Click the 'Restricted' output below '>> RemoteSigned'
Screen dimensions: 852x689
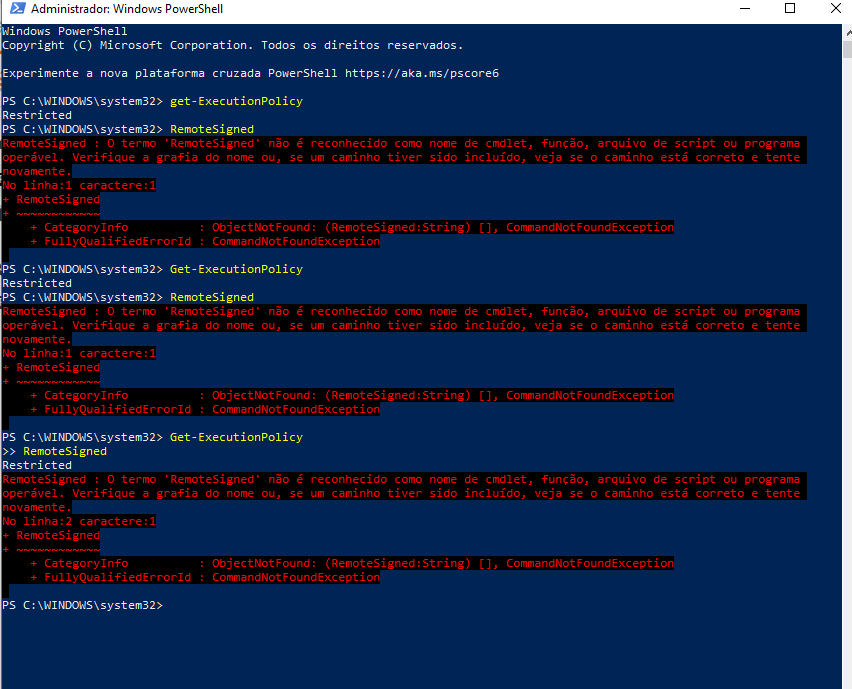[37, 465]
